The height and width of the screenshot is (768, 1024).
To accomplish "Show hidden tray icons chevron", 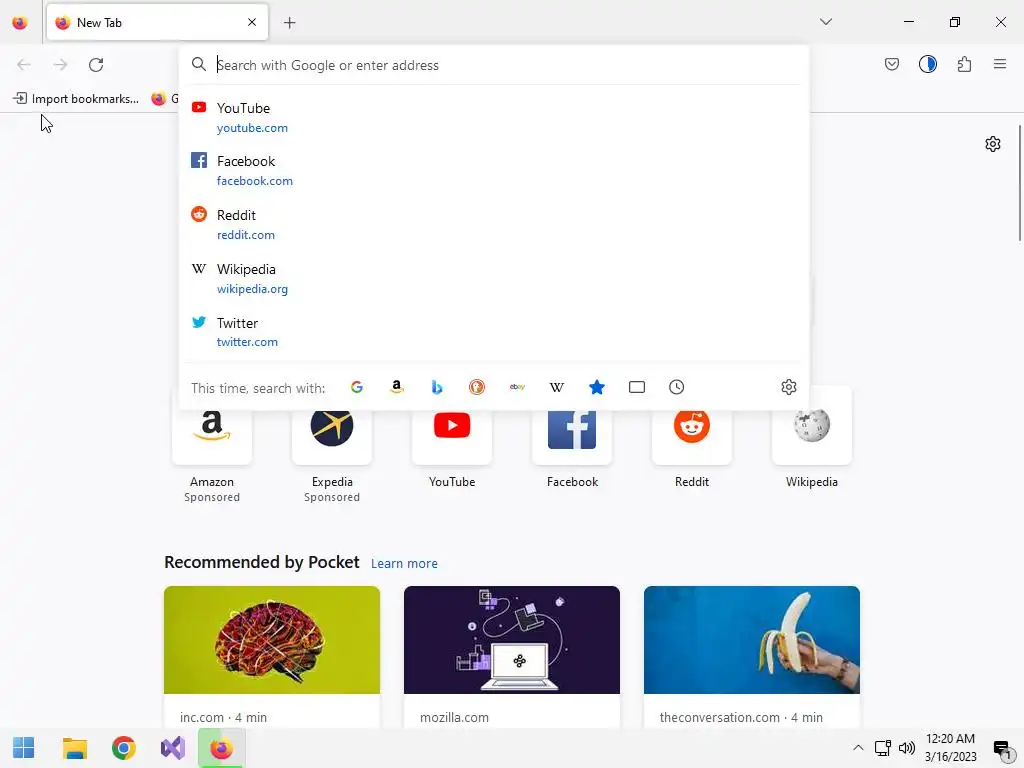I will click(858, 748).
